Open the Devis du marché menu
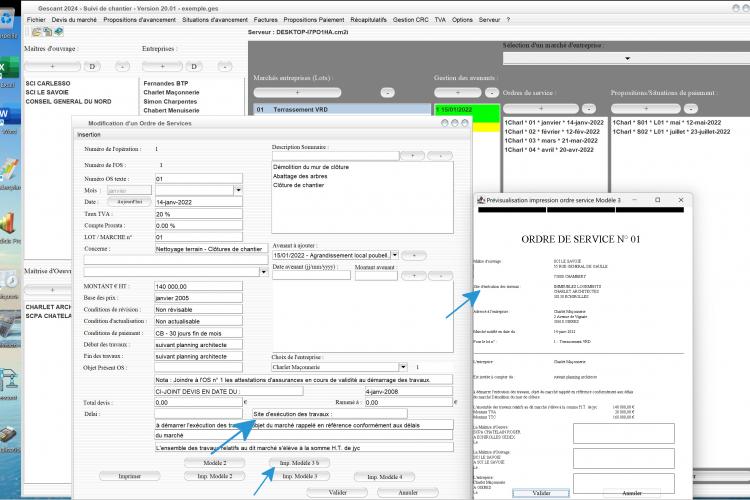Viewport: 750px width, 500px height. pyautogui.click(x=74, y=20)
